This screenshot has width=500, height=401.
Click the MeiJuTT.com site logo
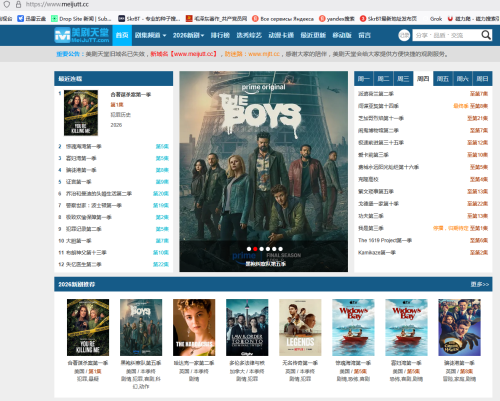(x=82, y=35)
